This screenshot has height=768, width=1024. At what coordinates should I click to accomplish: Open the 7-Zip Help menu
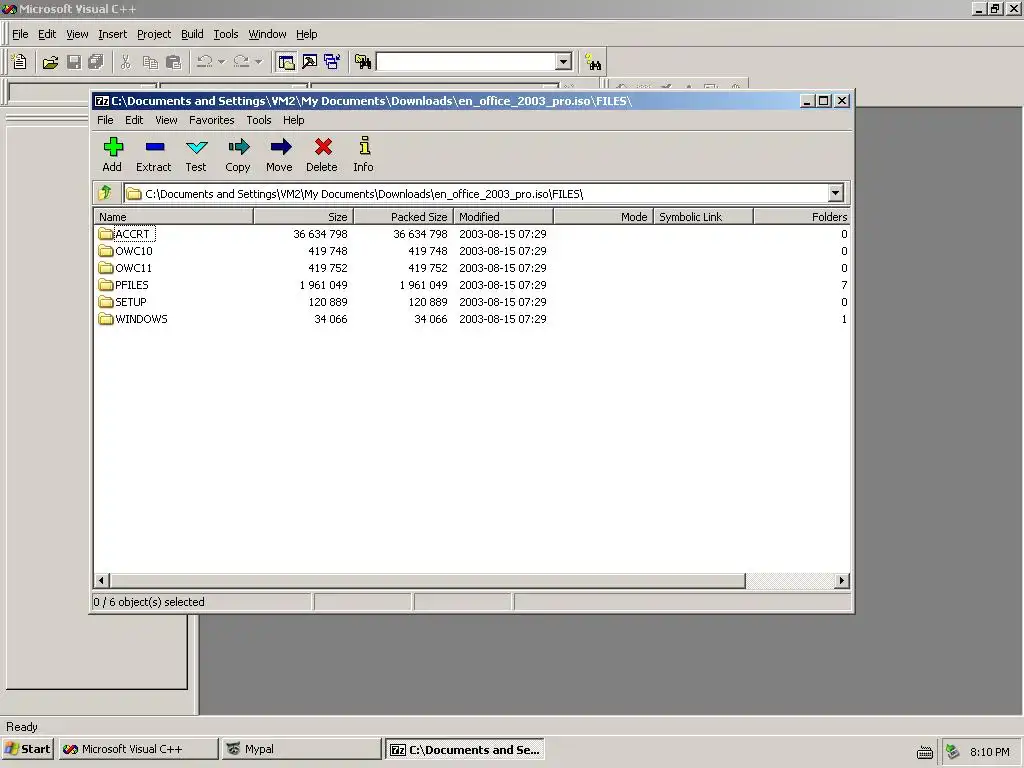point(293,120)
